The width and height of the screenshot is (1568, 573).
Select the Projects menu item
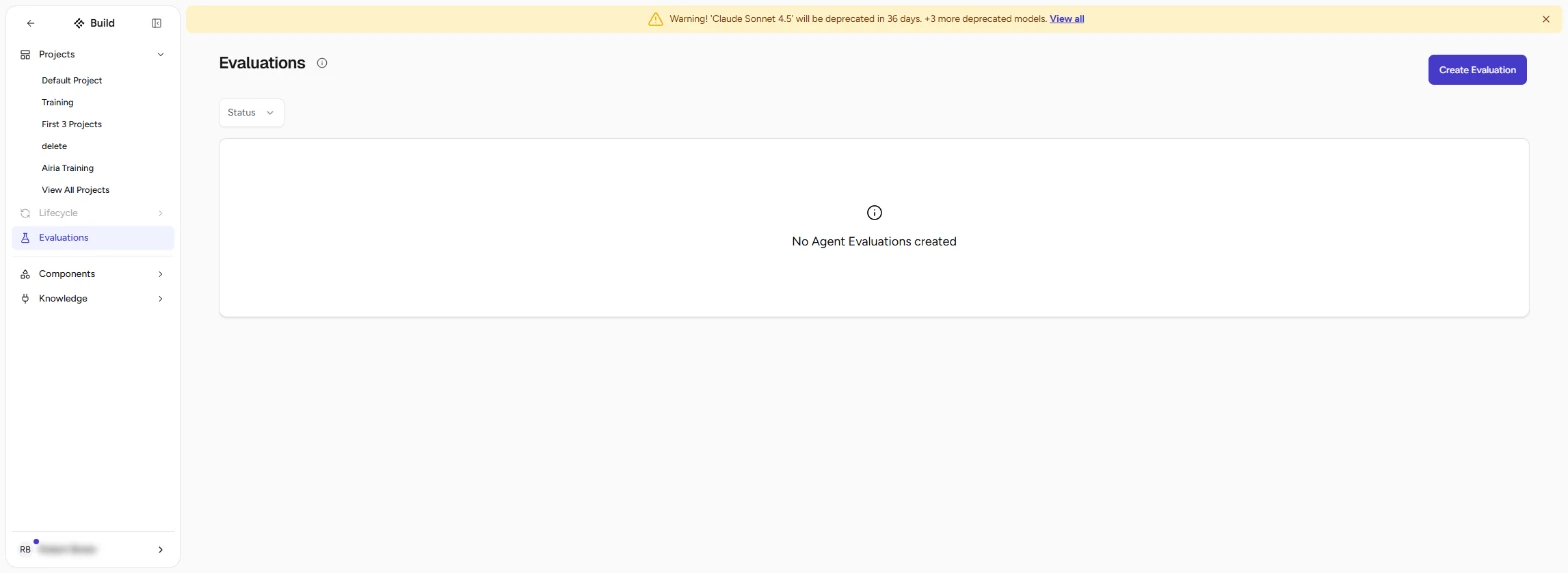click(x=93, y=55)
